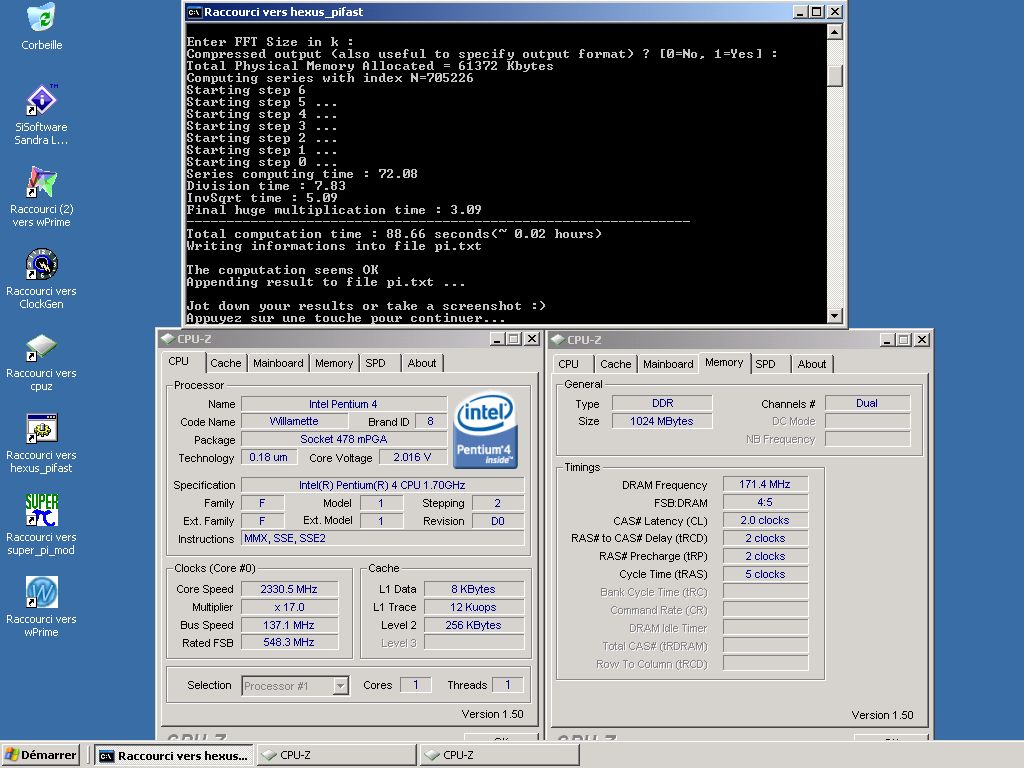Click the Willamette code name field
Viewport: 1024px width, 768px height.
click(x=294, y=421)
